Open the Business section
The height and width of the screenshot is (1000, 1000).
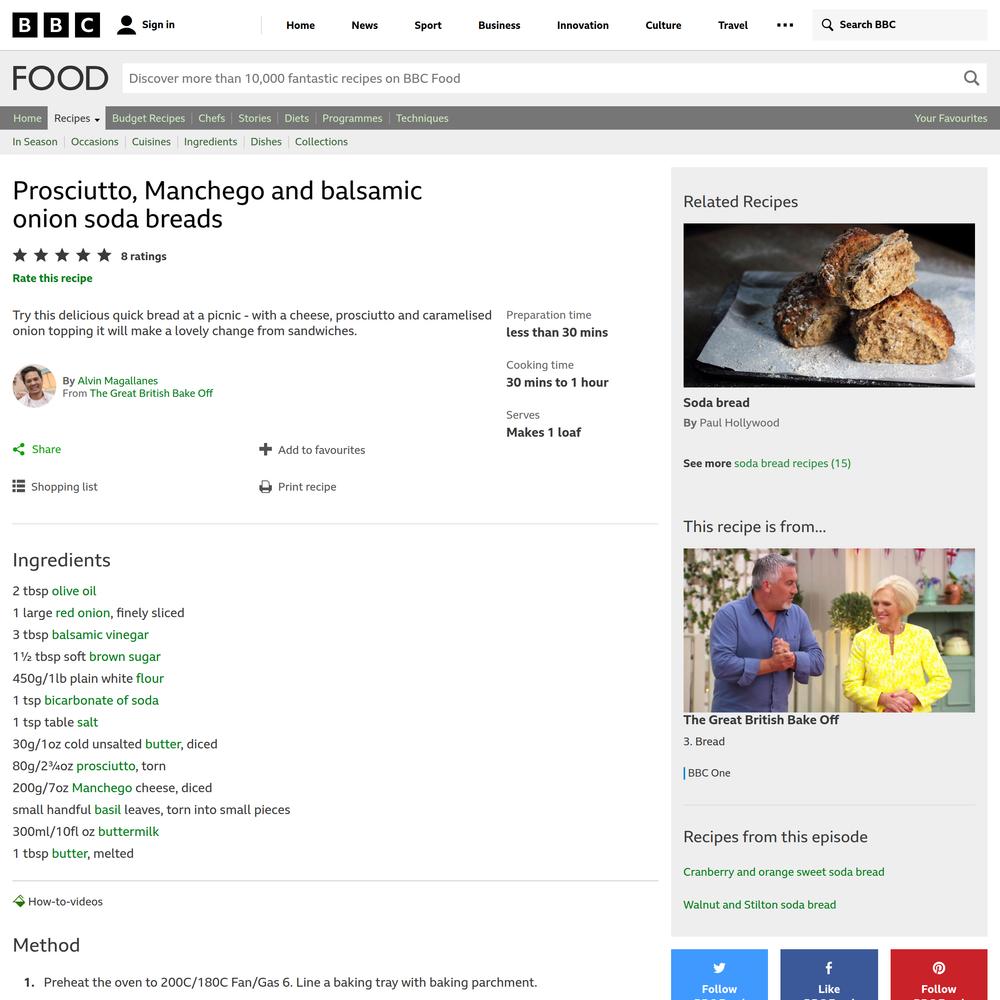(499, 25)
